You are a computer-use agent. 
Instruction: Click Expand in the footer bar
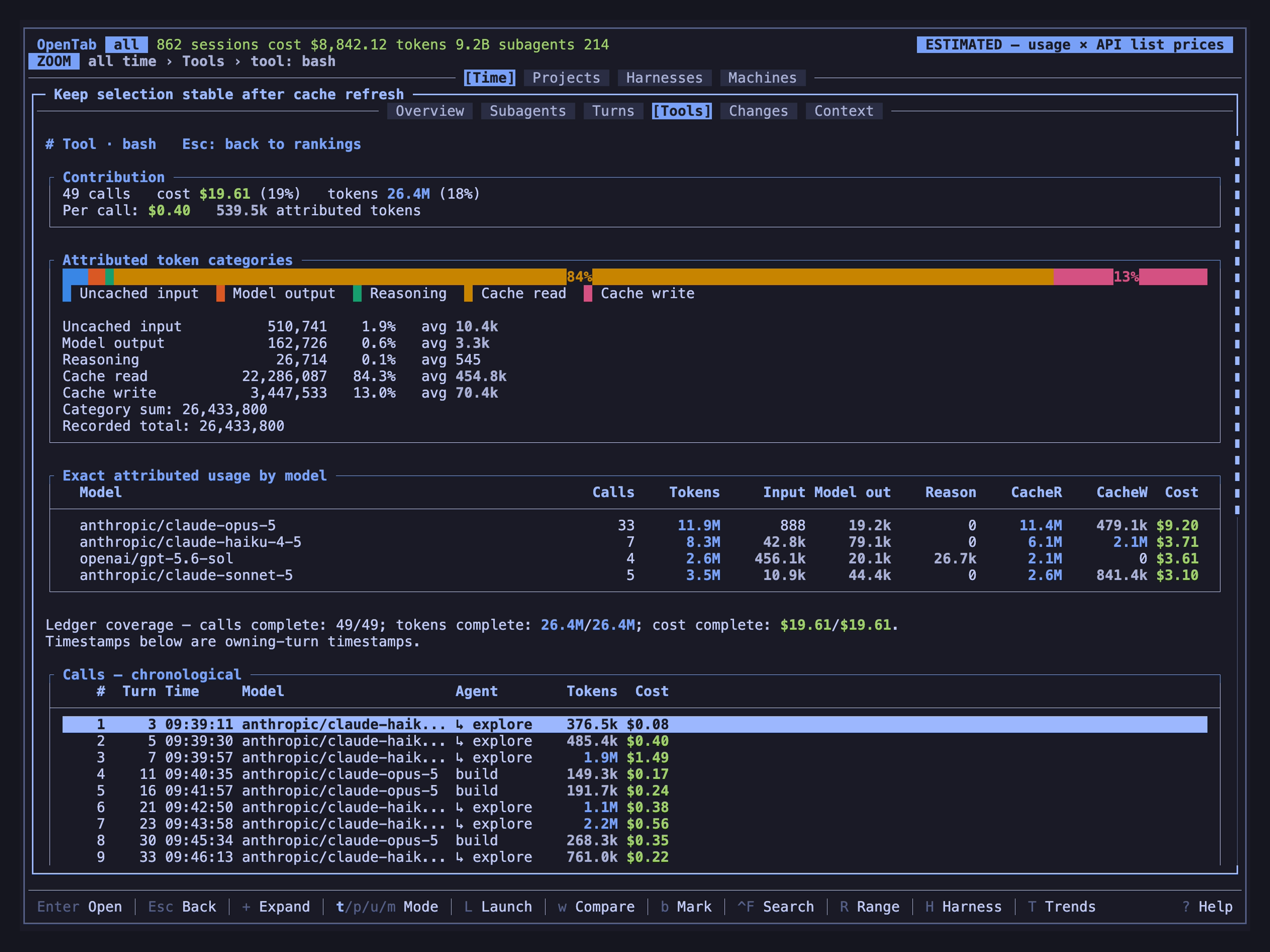click(276, 907)
